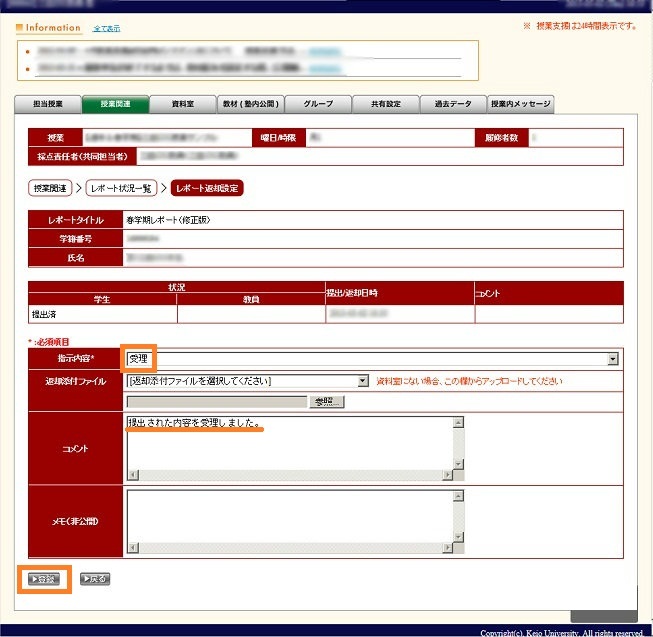This screenshot has height=637, width=653.
Task: Click the 戻る back button
Action: 94,579
